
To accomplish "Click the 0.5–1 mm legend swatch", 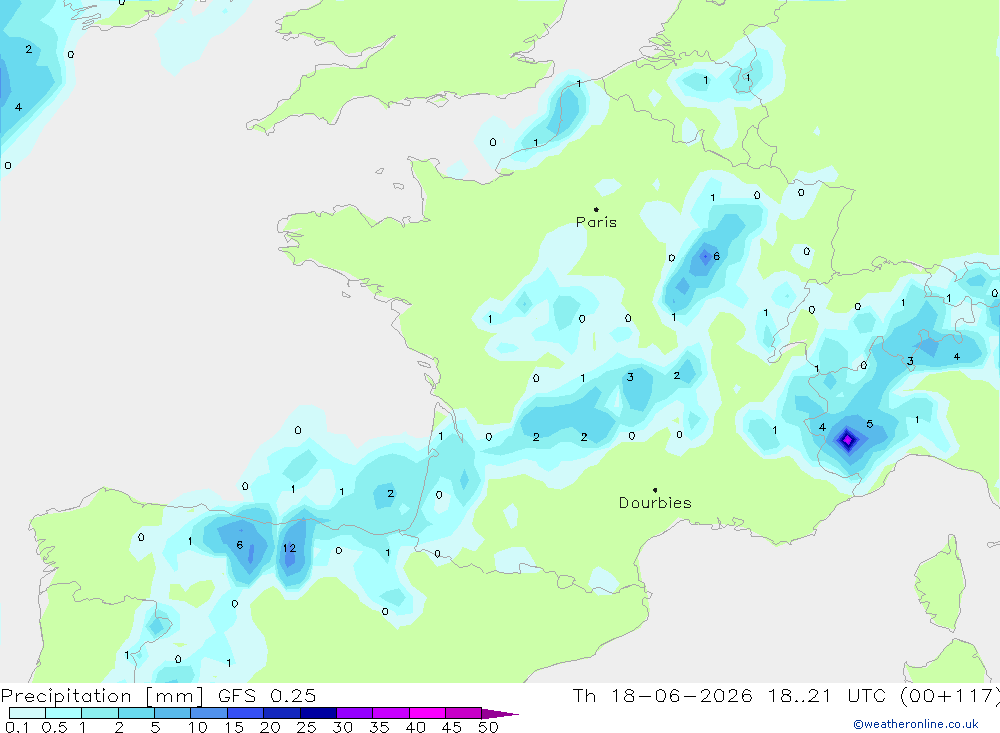I will (x=63, y=713).
